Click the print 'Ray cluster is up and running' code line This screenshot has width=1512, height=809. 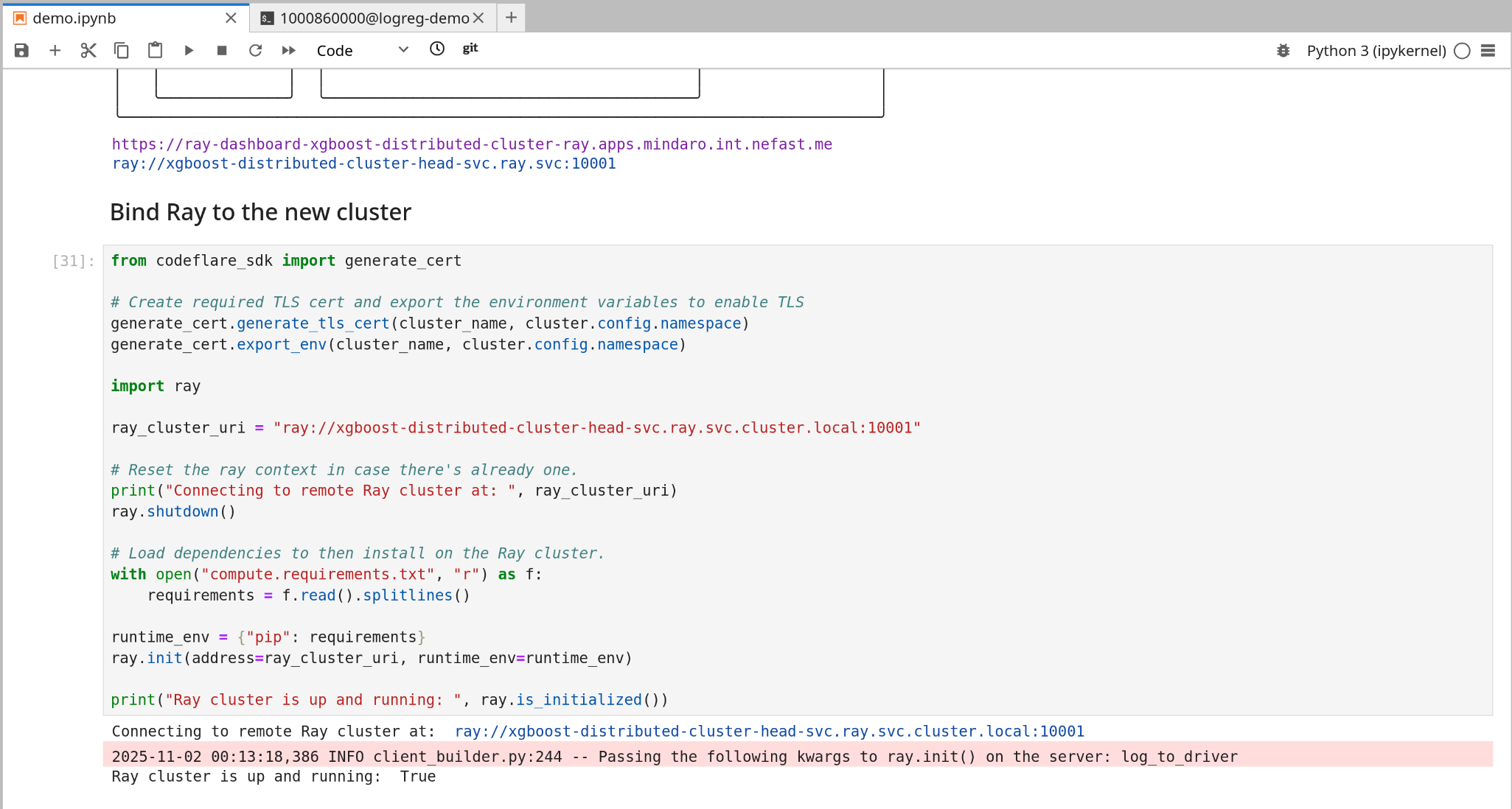(389, 699)
